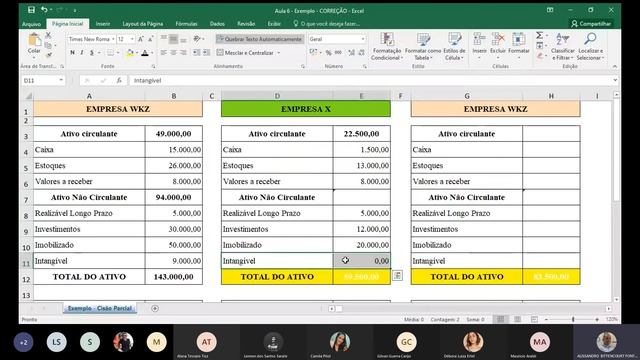Screen dimensions: 640x360
Task: Click the decrease indent icon
Action: pos(196,53)
